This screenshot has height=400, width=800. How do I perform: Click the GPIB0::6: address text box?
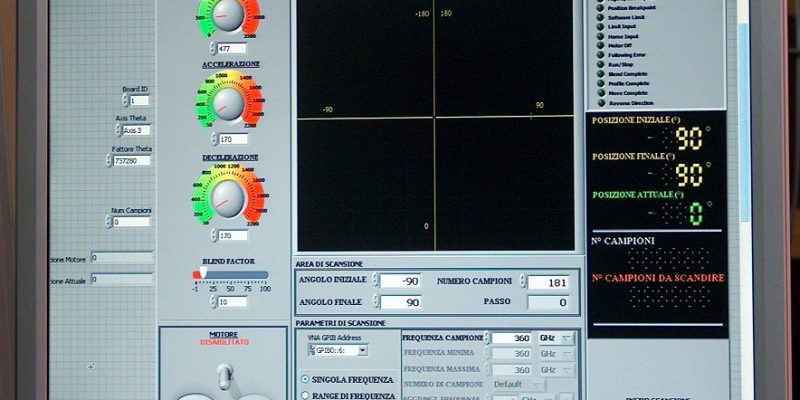[x=332, y=351]
